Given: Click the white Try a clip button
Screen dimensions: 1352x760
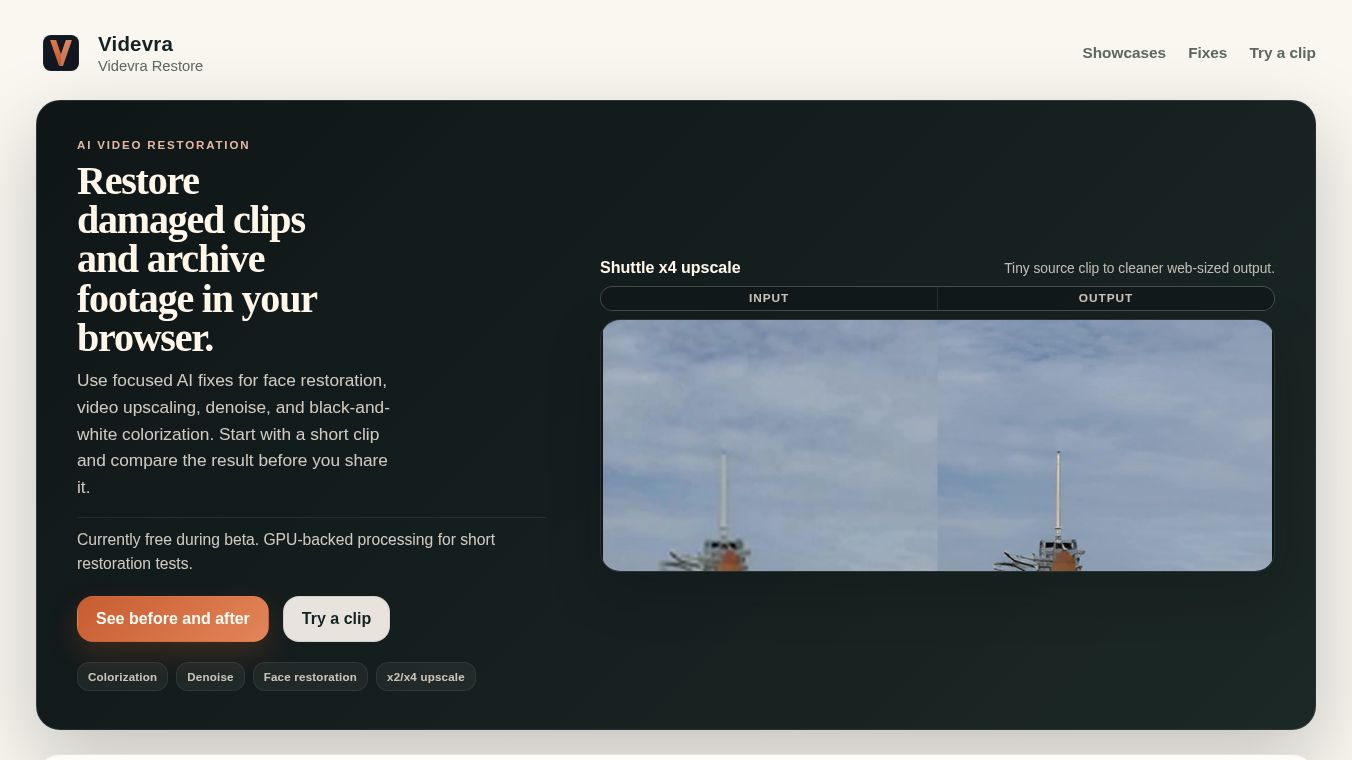Looking at the screenshot, I should pyautogui.click(x=336, y=619).
